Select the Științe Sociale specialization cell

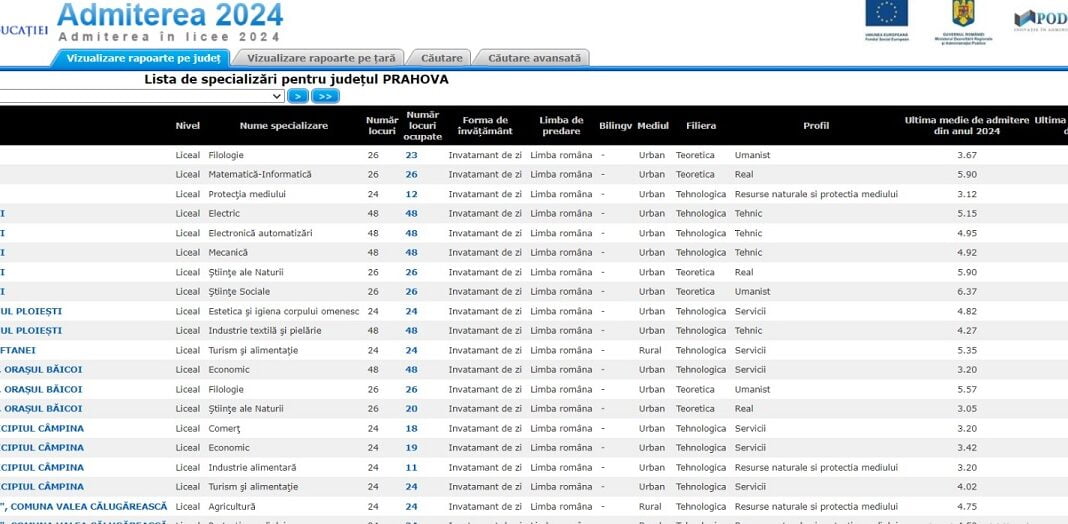(x=238, y=292)
